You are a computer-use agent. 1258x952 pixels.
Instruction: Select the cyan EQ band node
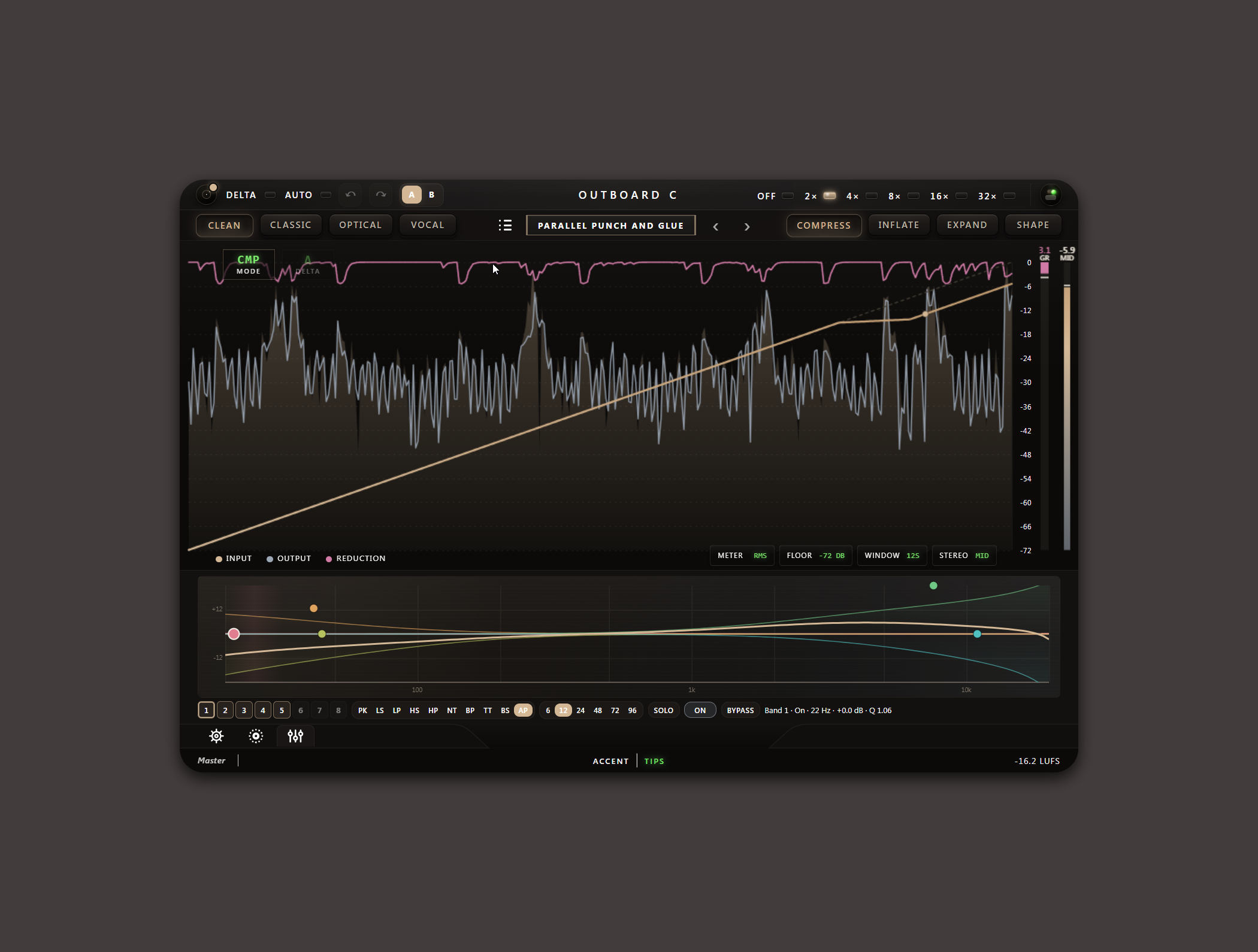pos(977,633)
